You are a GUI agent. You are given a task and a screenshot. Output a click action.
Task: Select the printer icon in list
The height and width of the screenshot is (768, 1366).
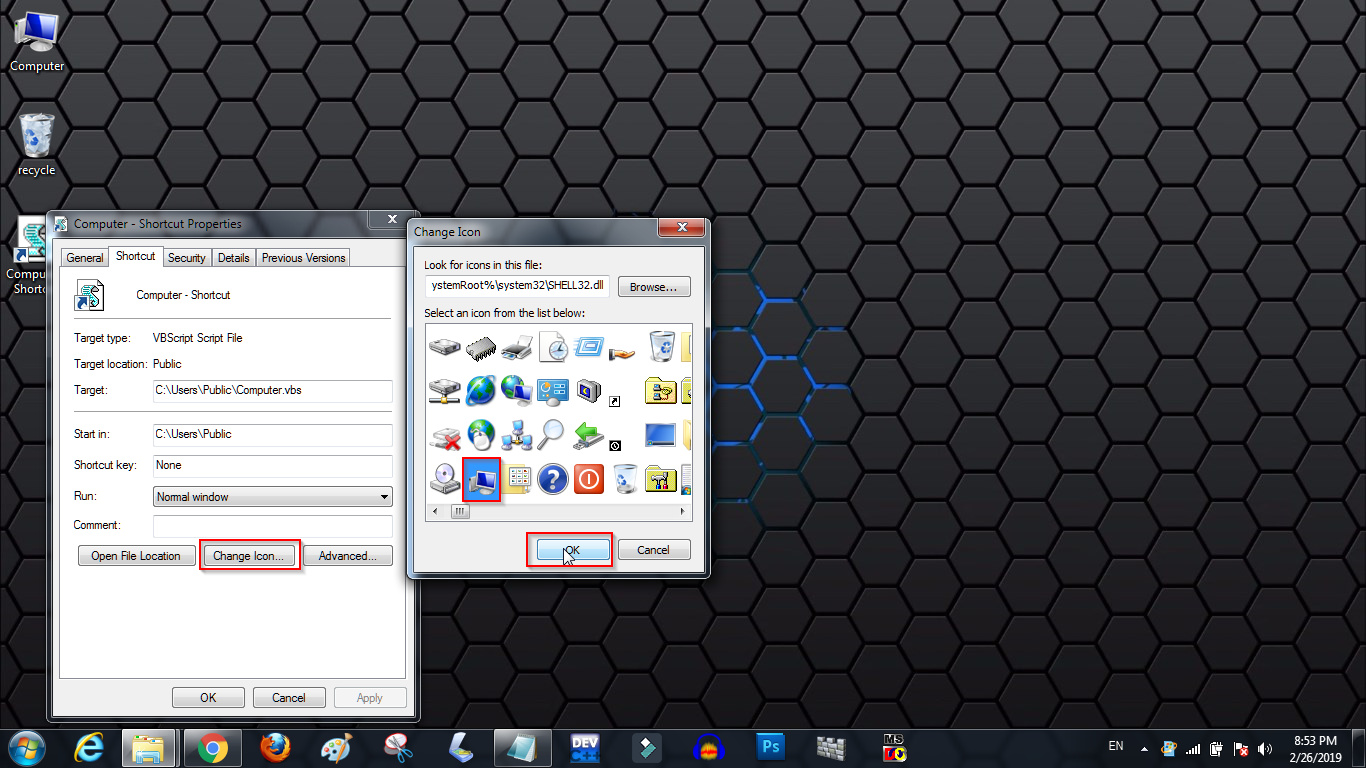[517, 348]
